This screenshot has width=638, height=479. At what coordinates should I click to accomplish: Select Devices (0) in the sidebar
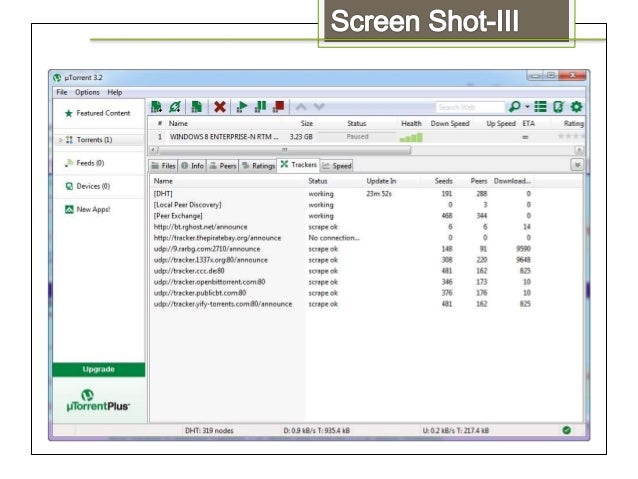click(99, 186)
